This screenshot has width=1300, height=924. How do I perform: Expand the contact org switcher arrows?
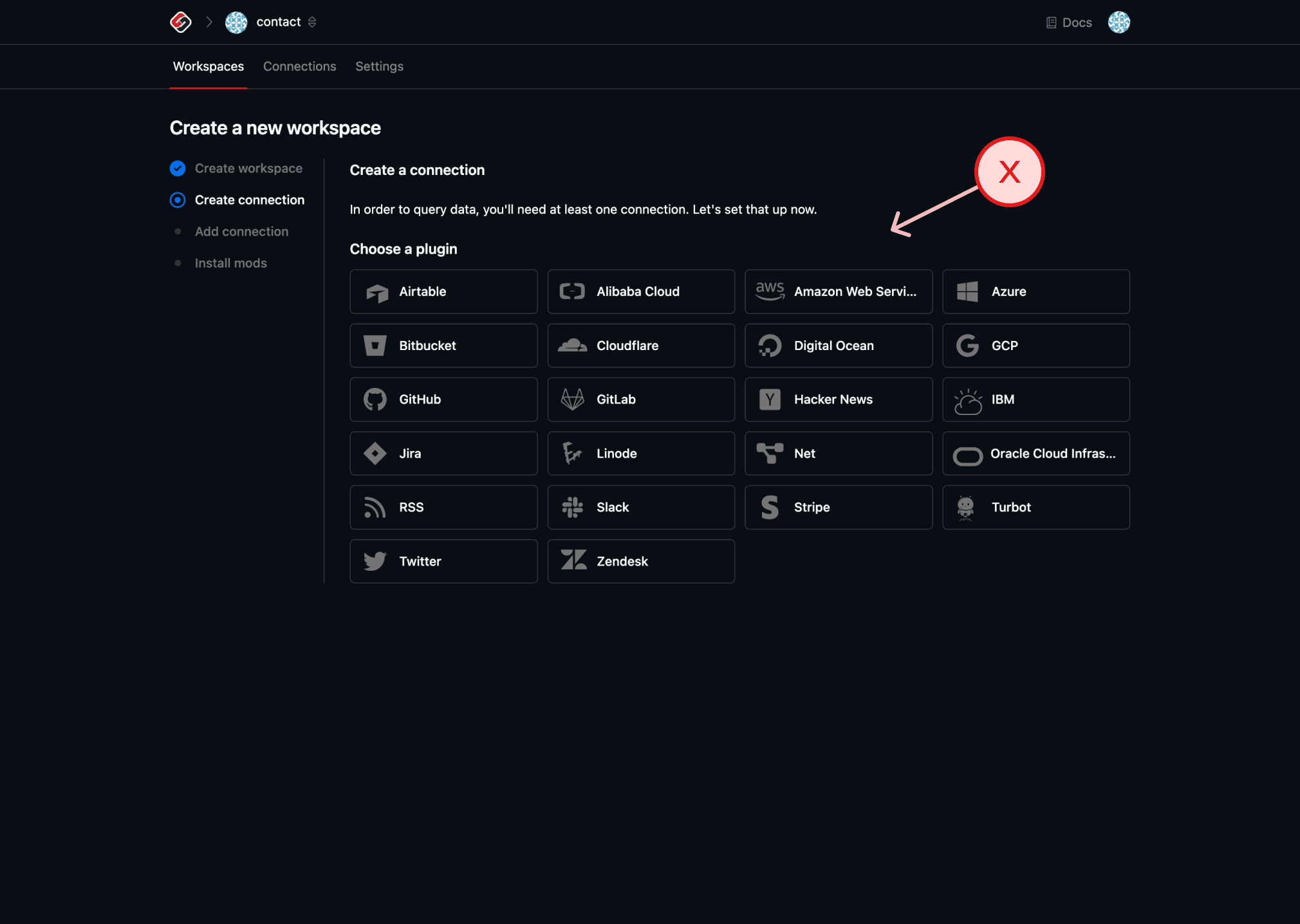coord(312,22)
